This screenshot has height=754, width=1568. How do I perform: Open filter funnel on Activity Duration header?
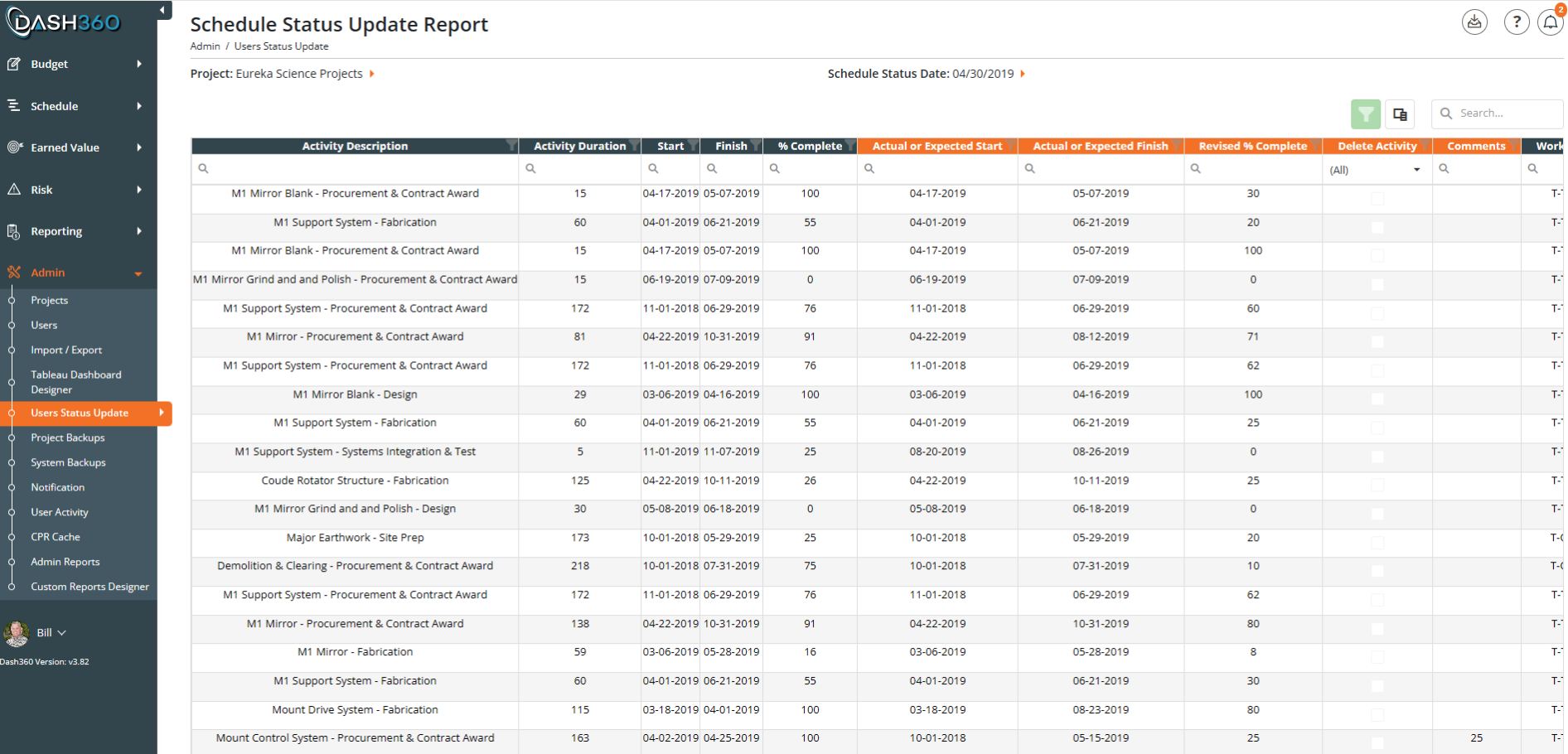coord(634,146)
